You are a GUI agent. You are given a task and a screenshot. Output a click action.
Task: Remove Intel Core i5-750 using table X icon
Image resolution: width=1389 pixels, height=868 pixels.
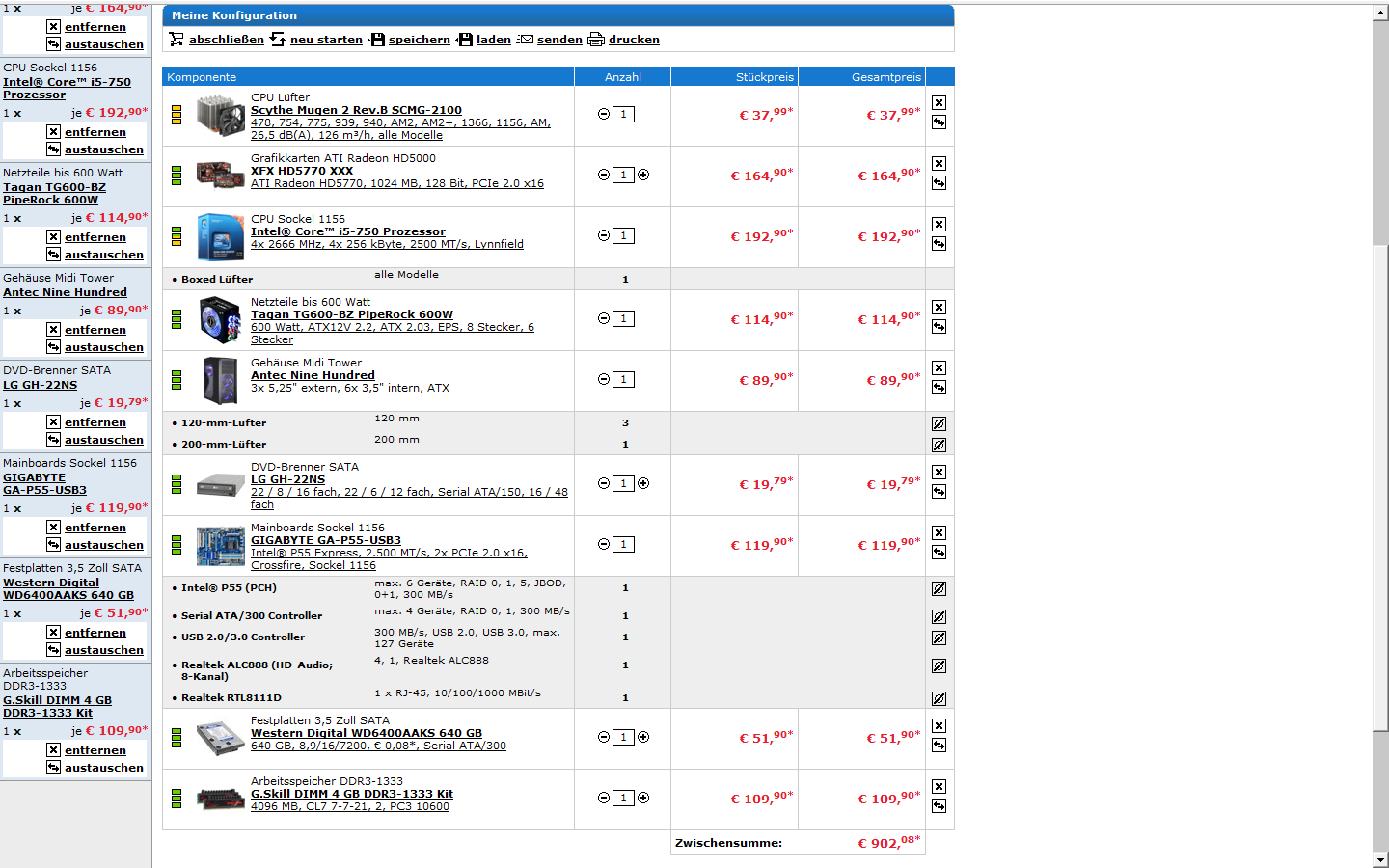click(939, 225)
